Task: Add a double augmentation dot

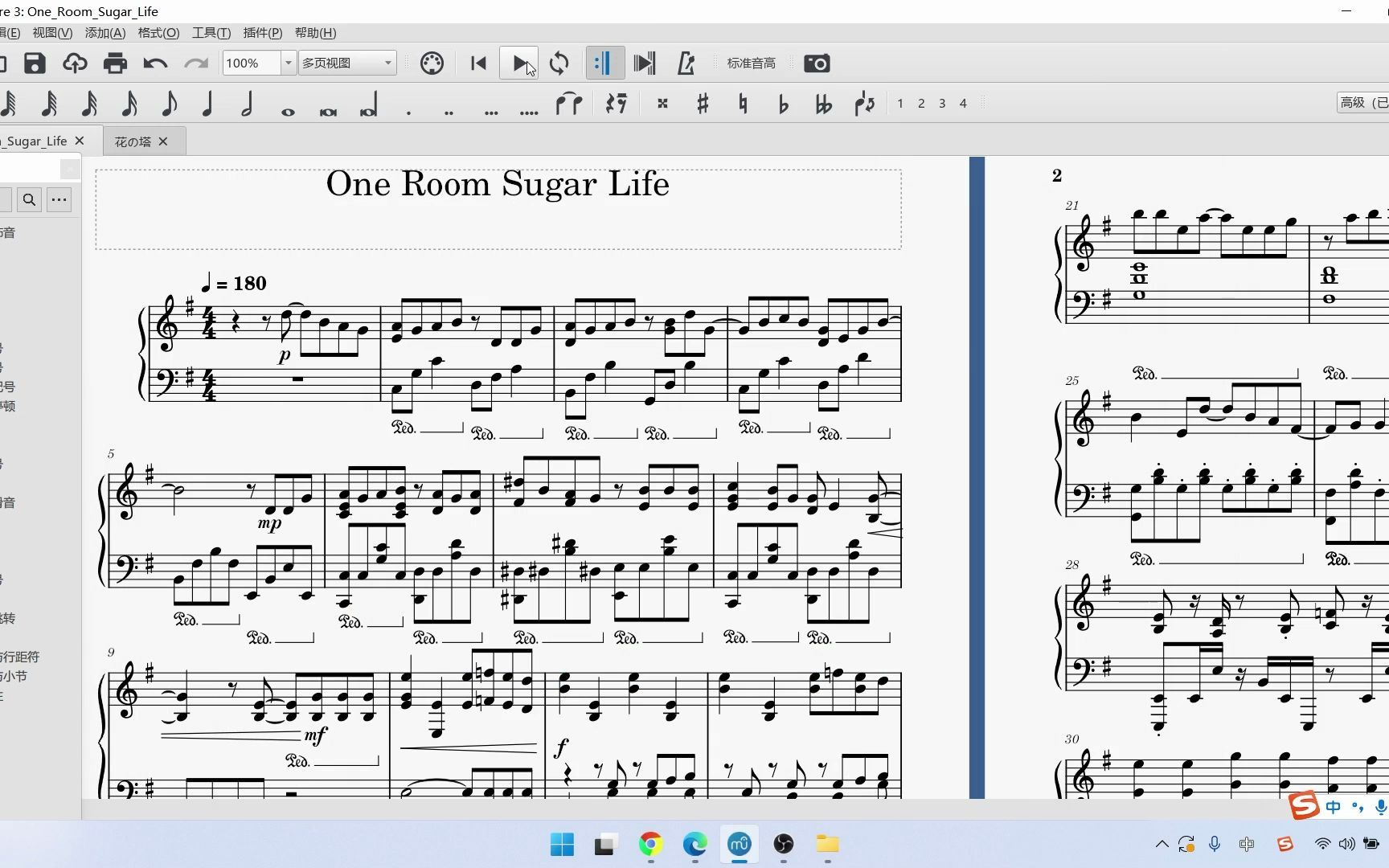Action: coord(449,113)
